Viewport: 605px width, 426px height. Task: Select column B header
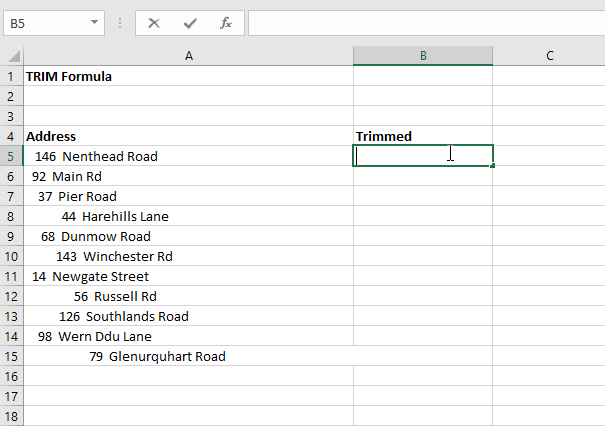[x=422, y=56]
